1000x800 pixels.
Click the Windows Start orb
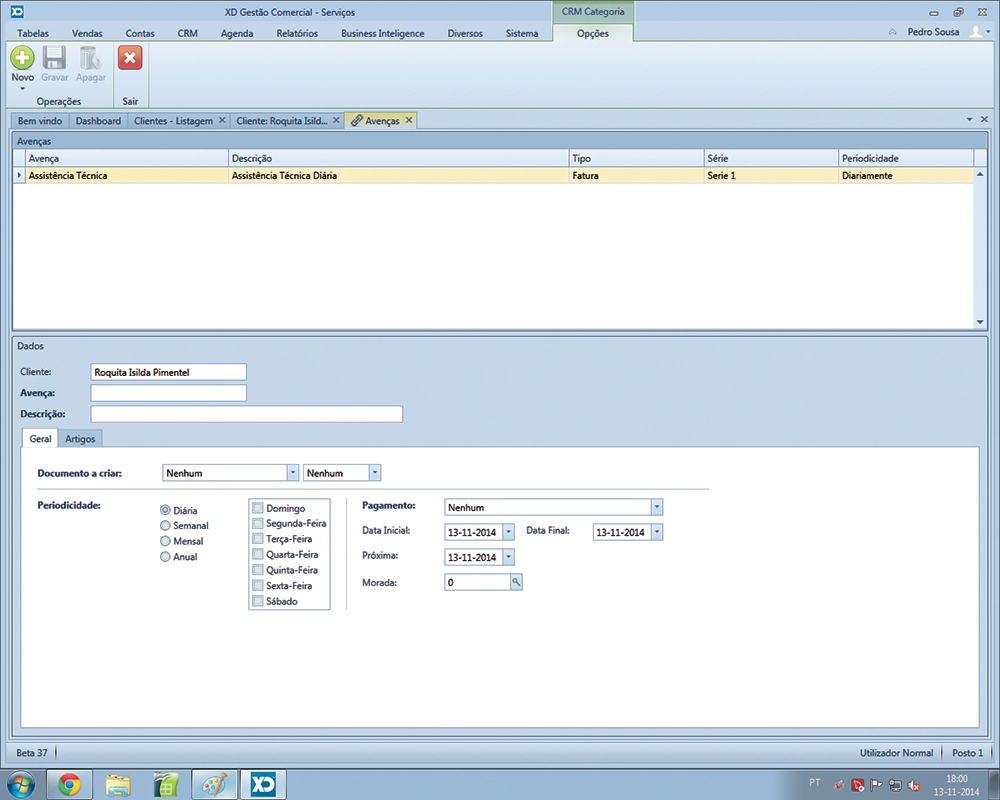tap(20, 784)
